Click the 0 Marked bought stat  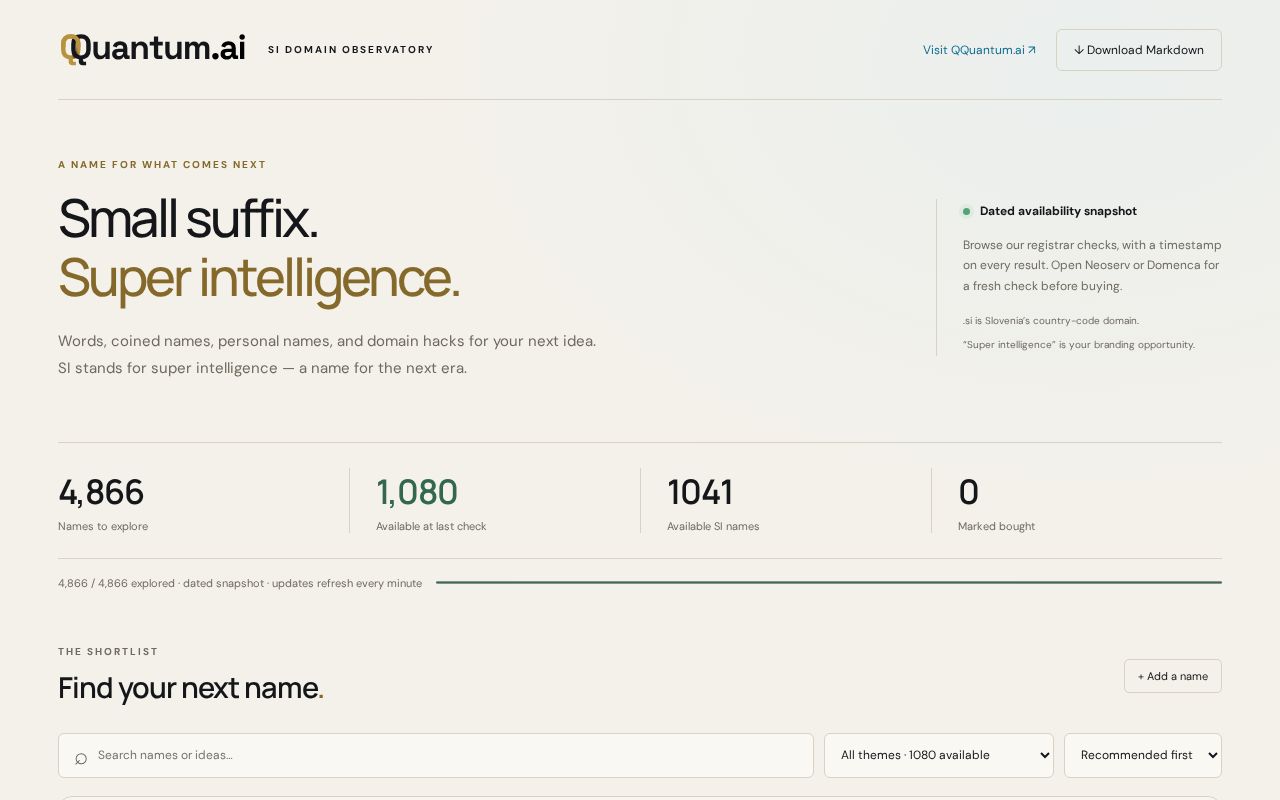coord(996,502)
